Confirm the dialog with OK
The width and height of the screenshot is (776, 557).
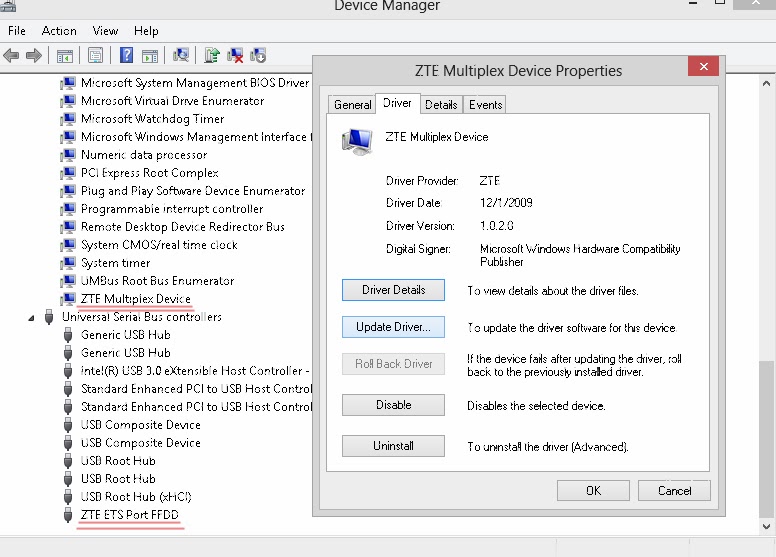(593, 491)
